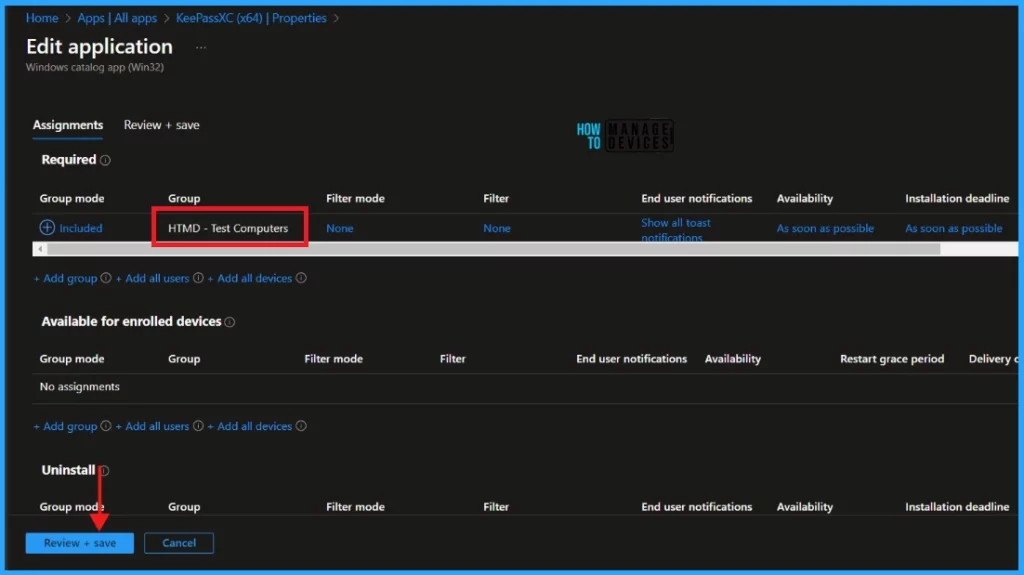Click the Group column header in Required table
This screenshot has height=575, width=1024.
click(184, 198)
